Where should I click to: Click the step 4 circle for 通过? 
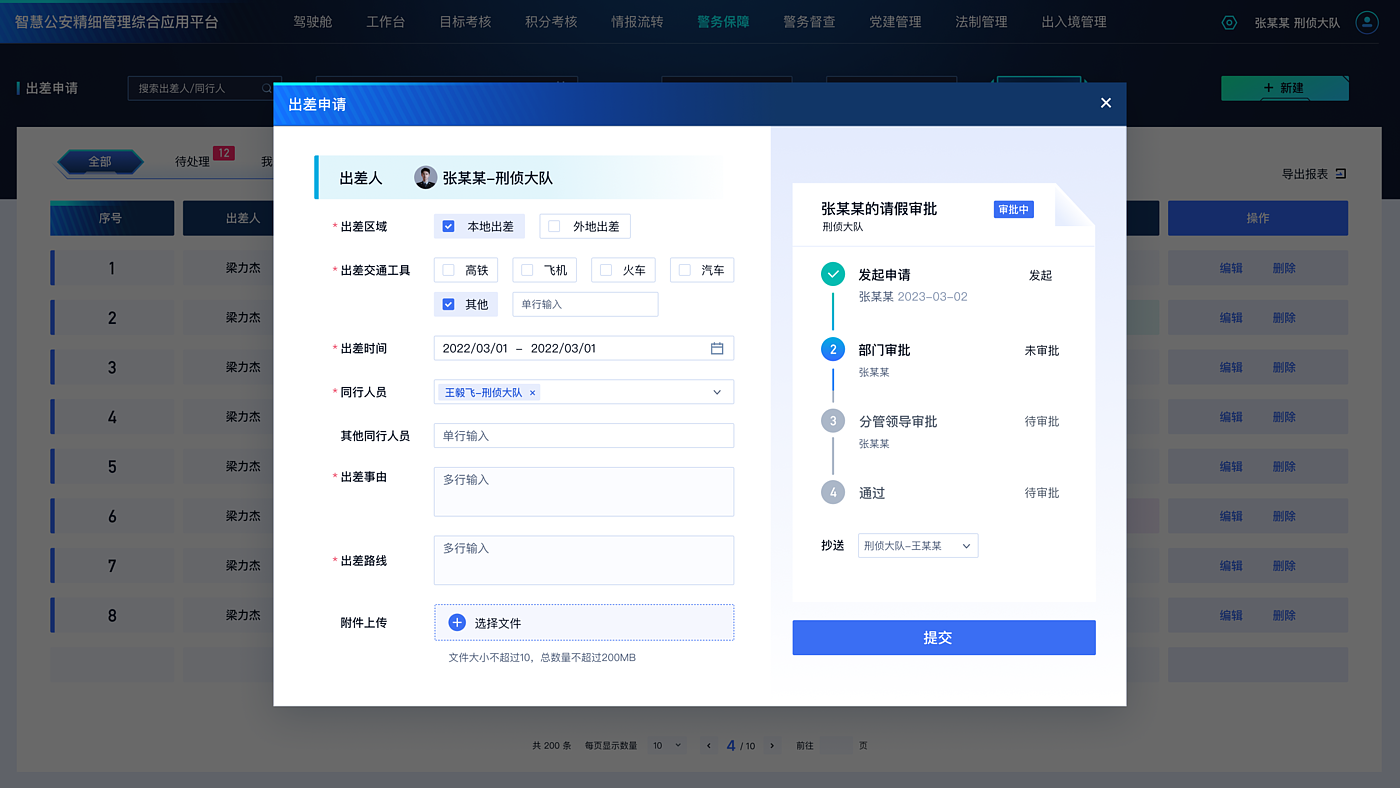point(832,493)
